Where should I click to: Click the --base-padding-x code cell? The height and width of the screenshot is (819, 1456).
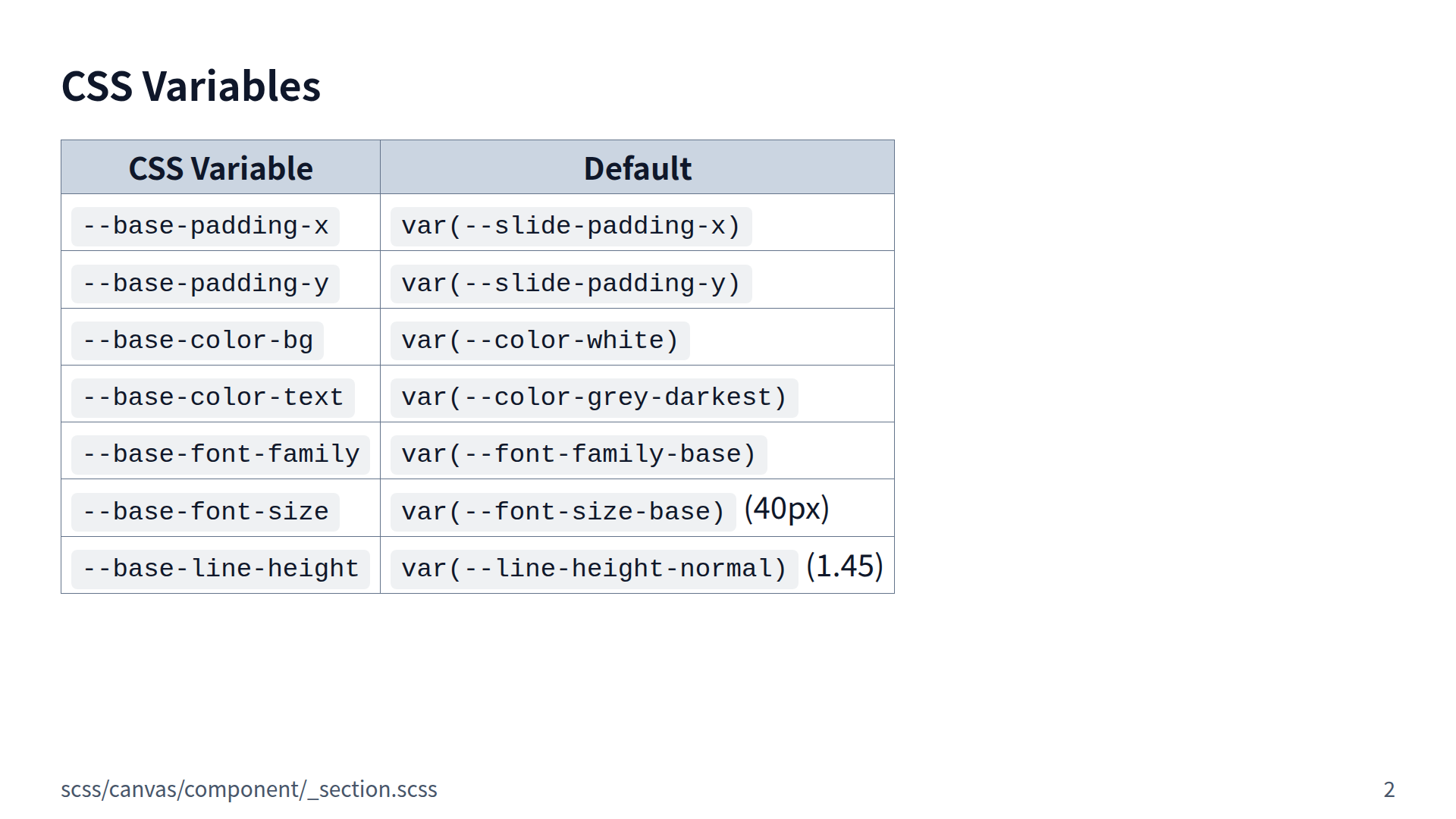(206, 226)
